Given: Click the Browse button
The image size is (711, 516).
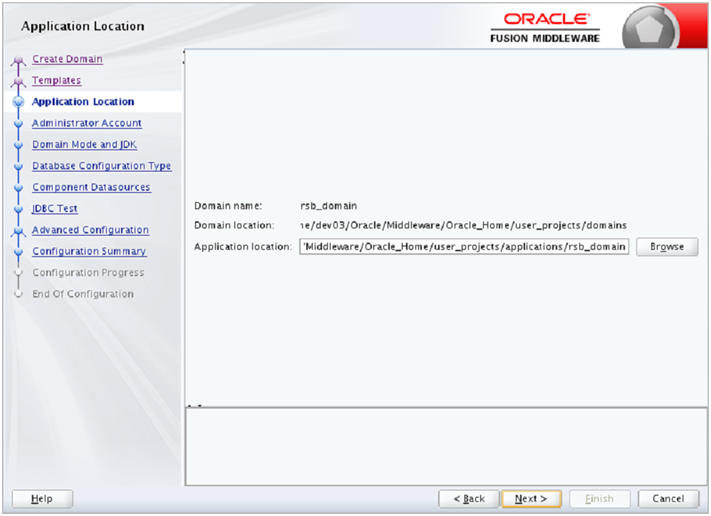Looking at the screenshot, I should [x=667, y=247].
